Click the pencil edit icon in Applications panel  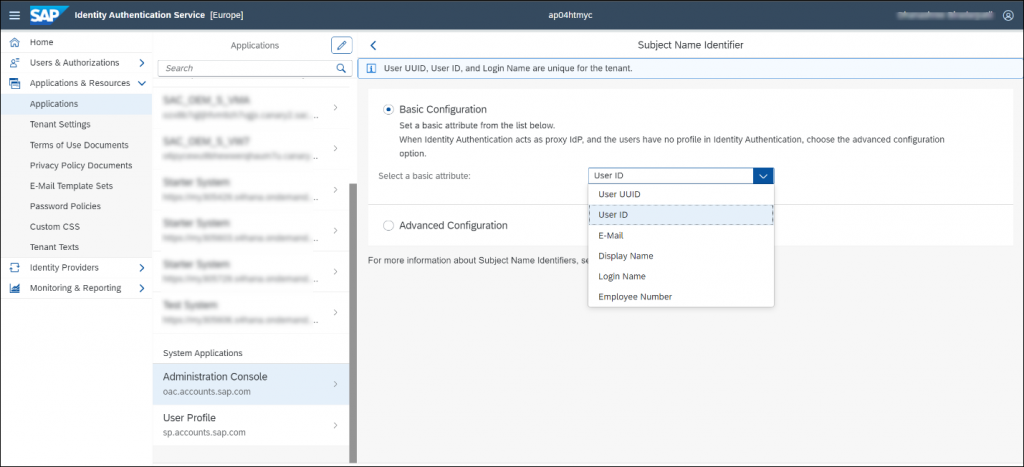(x=342, y=45)
